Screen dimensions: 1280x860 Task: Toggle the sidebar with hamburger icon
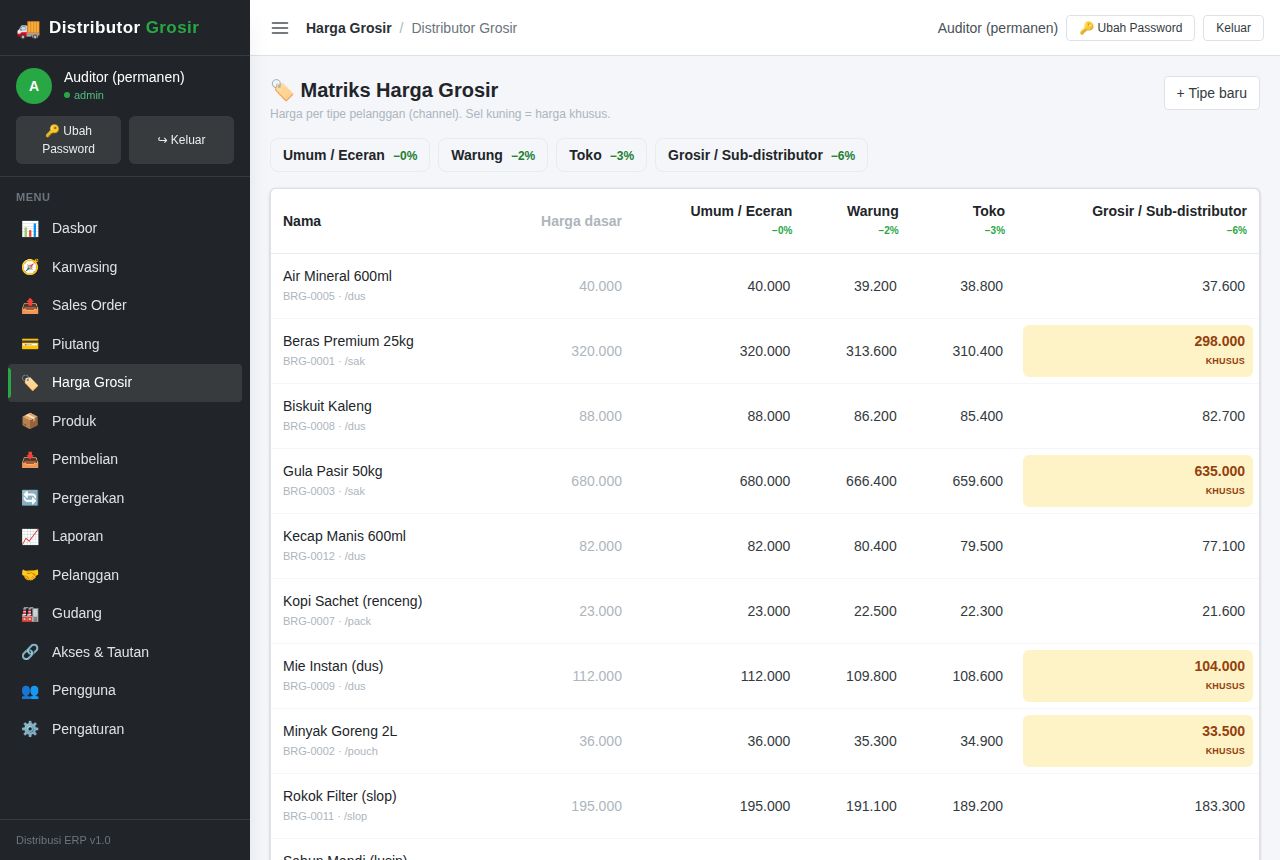click(280, 28)
